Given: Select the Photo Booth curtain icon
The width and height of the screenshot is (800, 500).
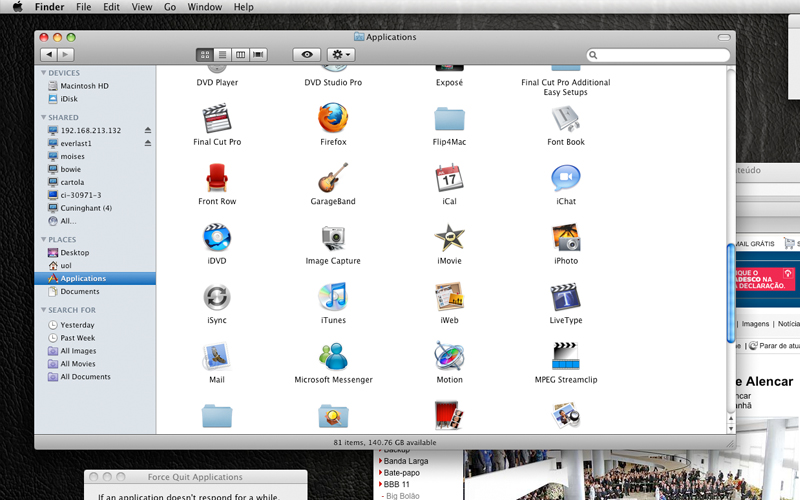Looking at the screenshot, I should tap(449, 415).
